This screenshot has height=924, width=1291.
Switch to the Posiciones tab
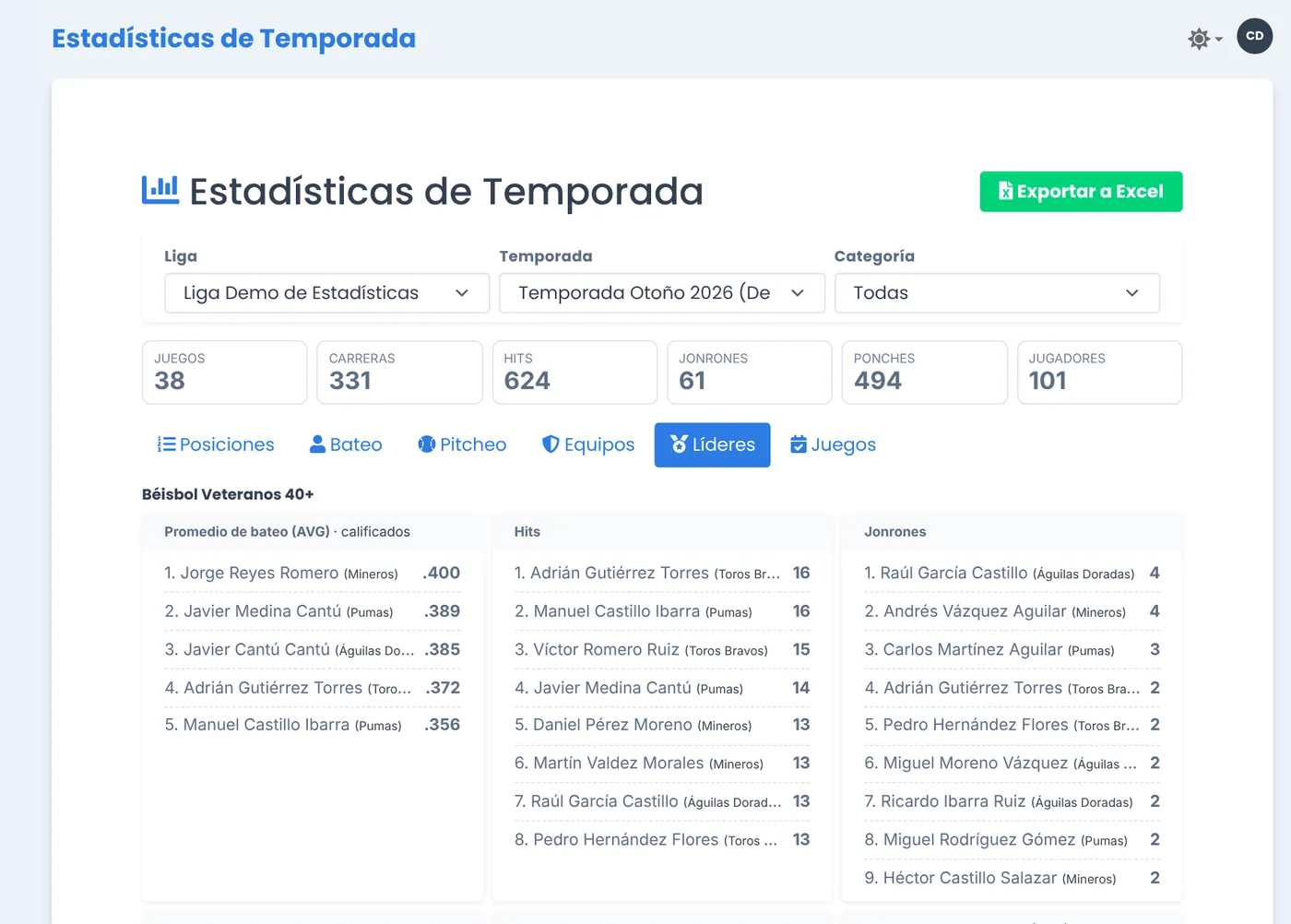pos(216,444)
